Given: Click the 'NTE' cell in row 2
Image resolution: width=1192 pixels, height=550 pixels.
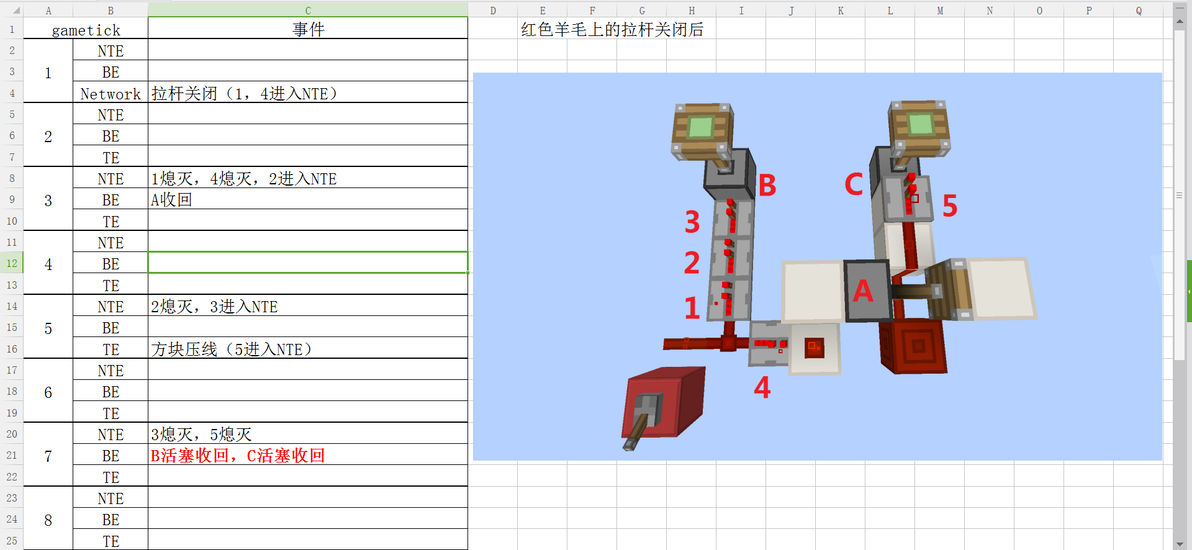Looking at the screenshot, I should (110, 50).
